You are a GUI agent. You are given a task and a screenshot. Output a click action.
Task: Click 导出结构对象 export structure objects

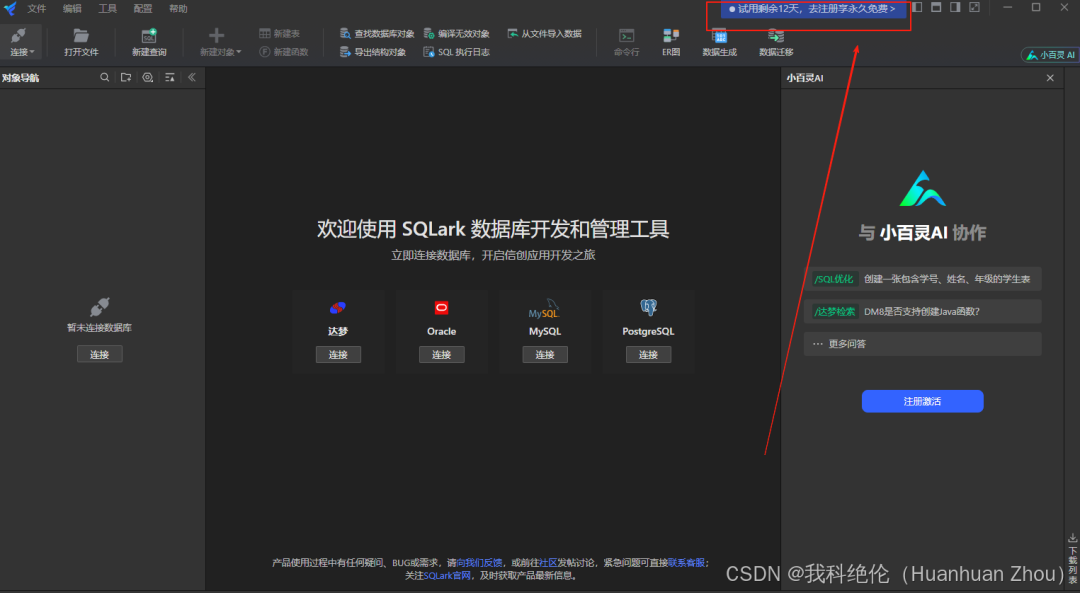(373, 52)
